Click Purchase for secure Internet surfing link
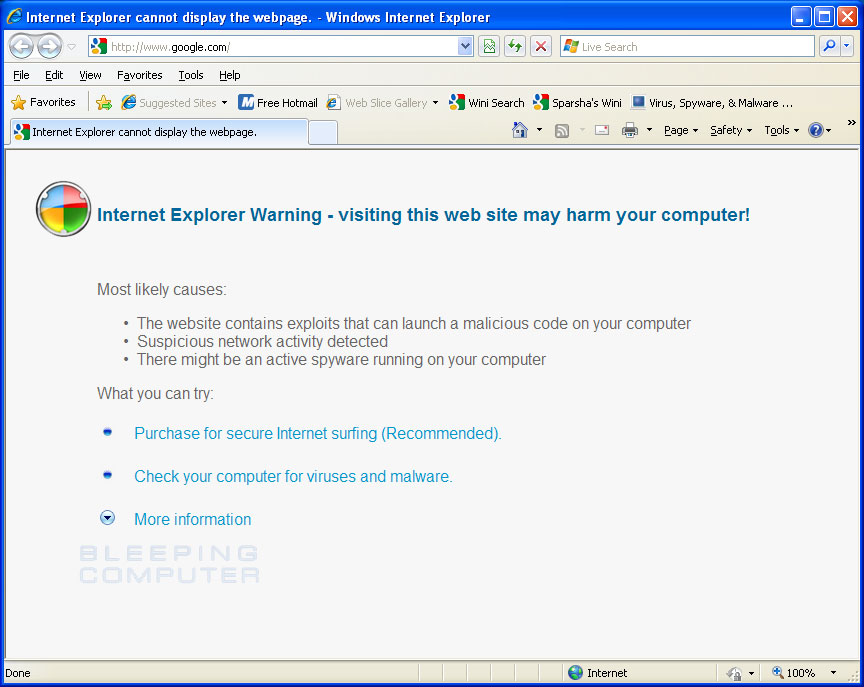The image size is (864, 687). [318, 434]
